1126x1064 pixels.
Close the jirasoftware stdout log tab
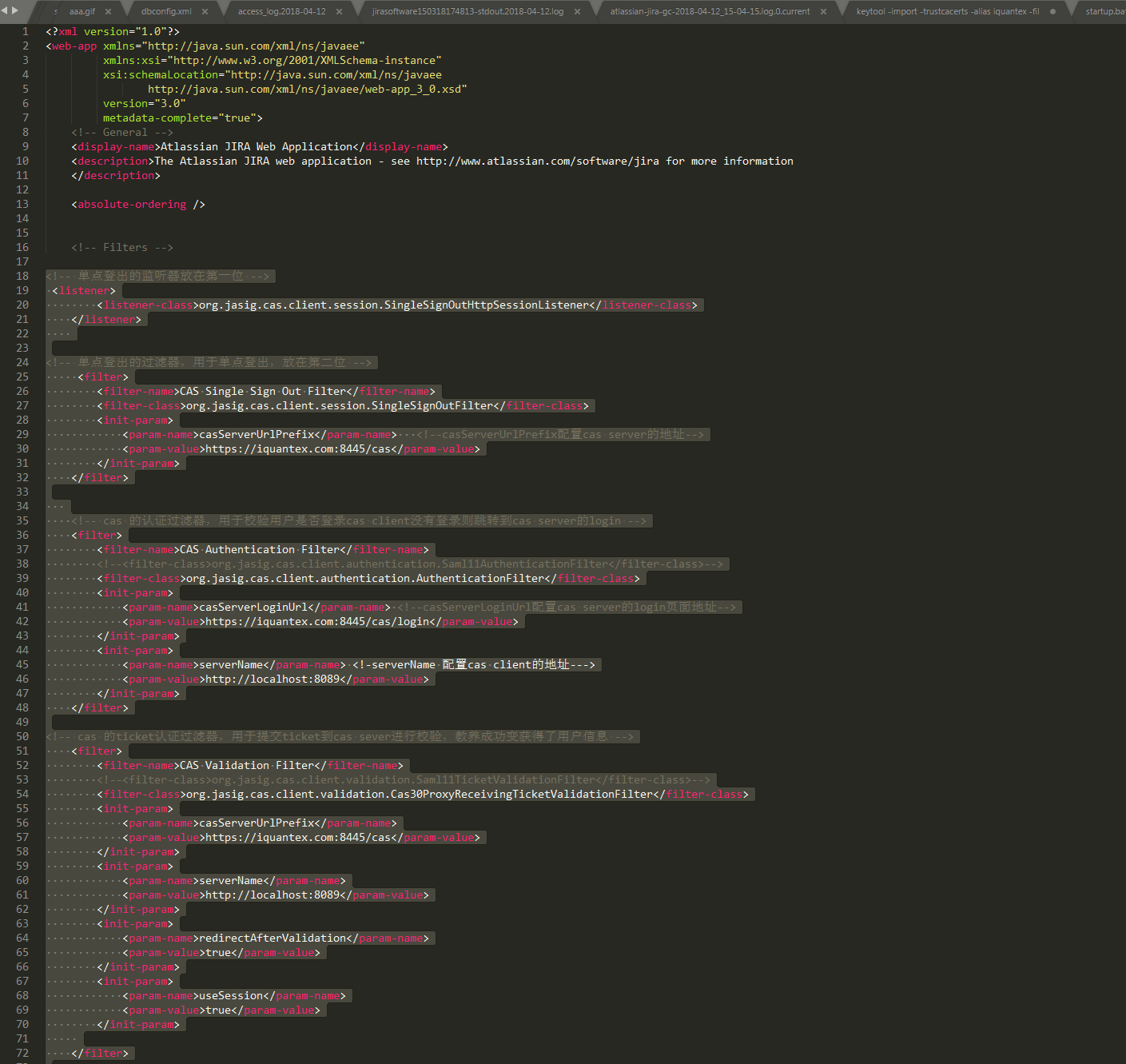pos(577,12)
